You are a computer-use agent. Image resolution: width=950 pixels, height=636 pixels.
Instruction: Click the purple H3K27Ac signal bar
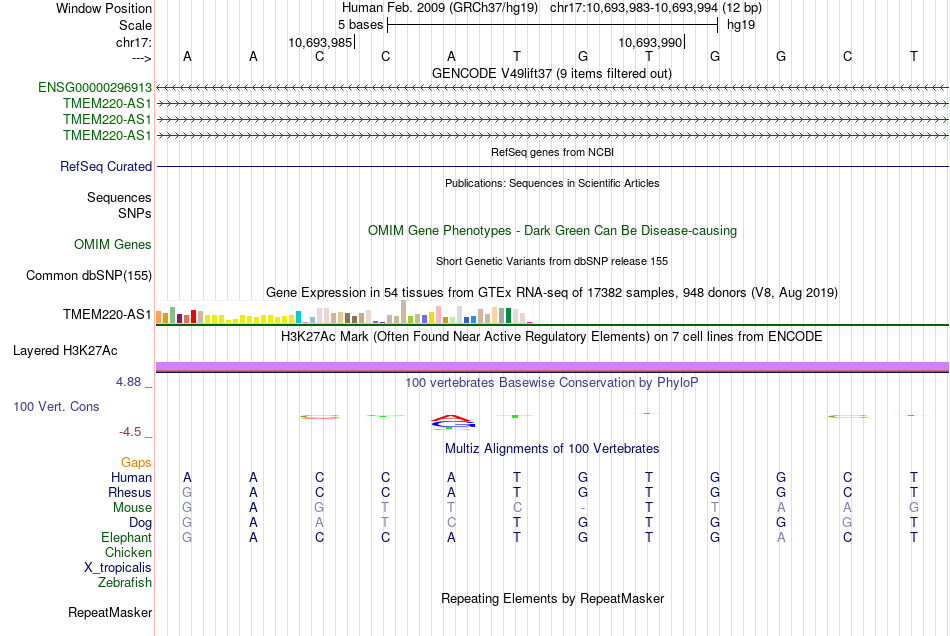click(x=552, y=366)
